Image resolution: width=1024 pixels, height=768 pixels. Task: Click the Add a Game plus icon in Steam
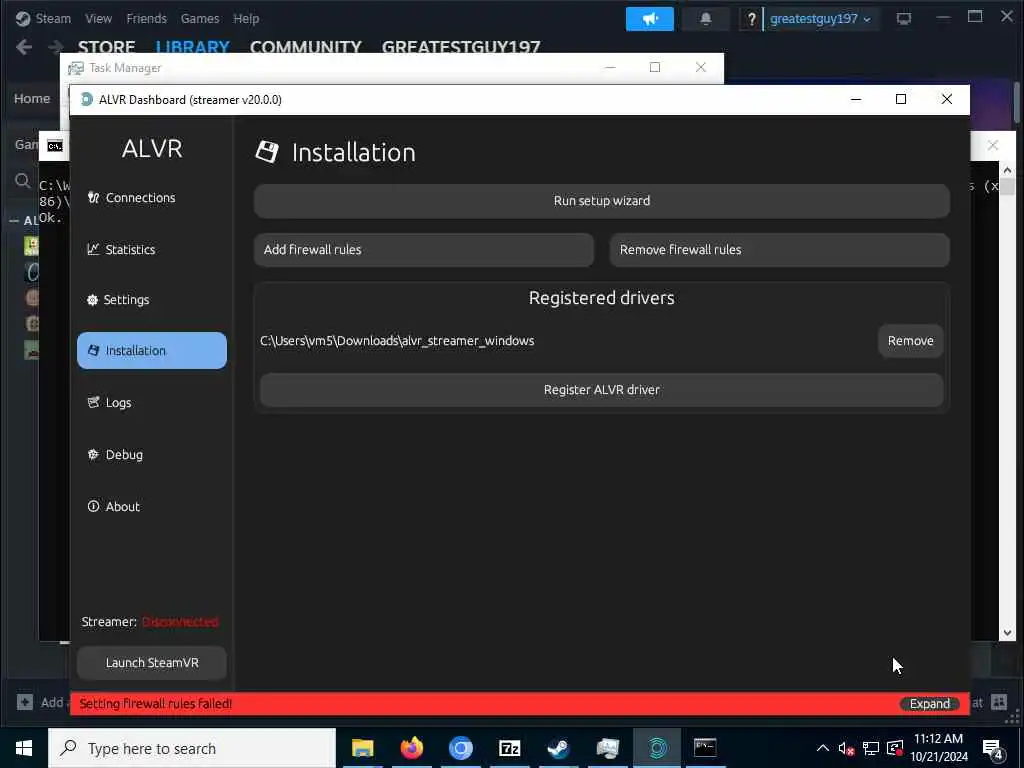click(x=25, y=702)
